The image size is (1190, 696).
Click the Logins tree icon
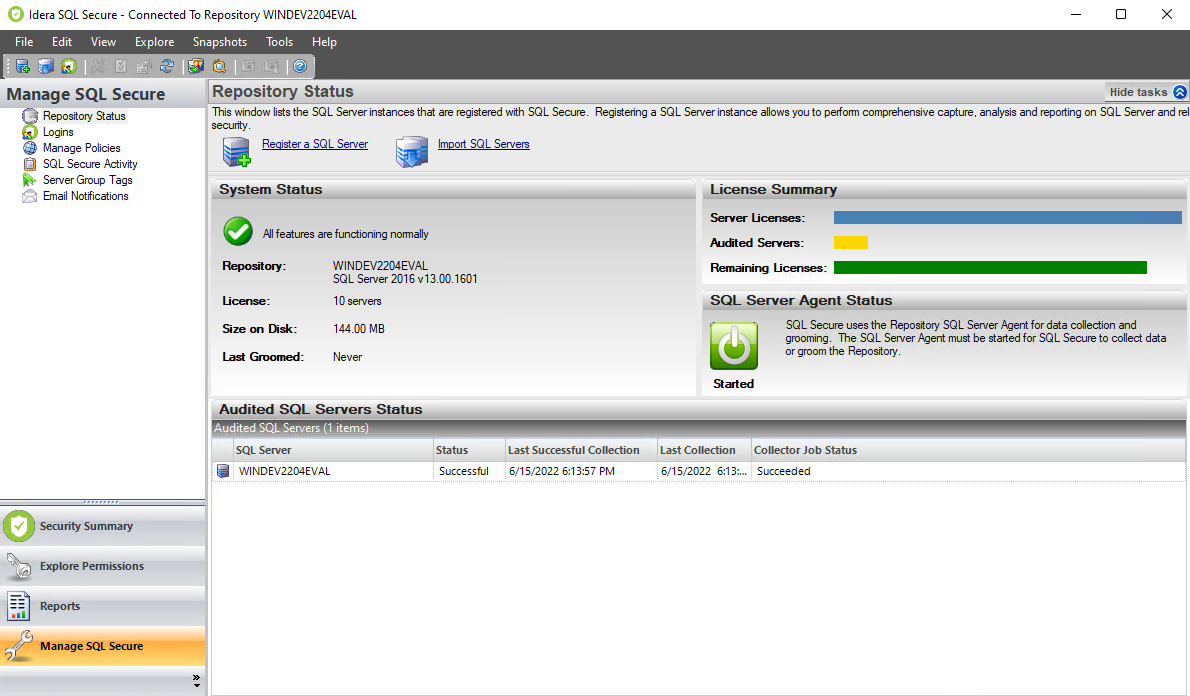pos(30,132)
